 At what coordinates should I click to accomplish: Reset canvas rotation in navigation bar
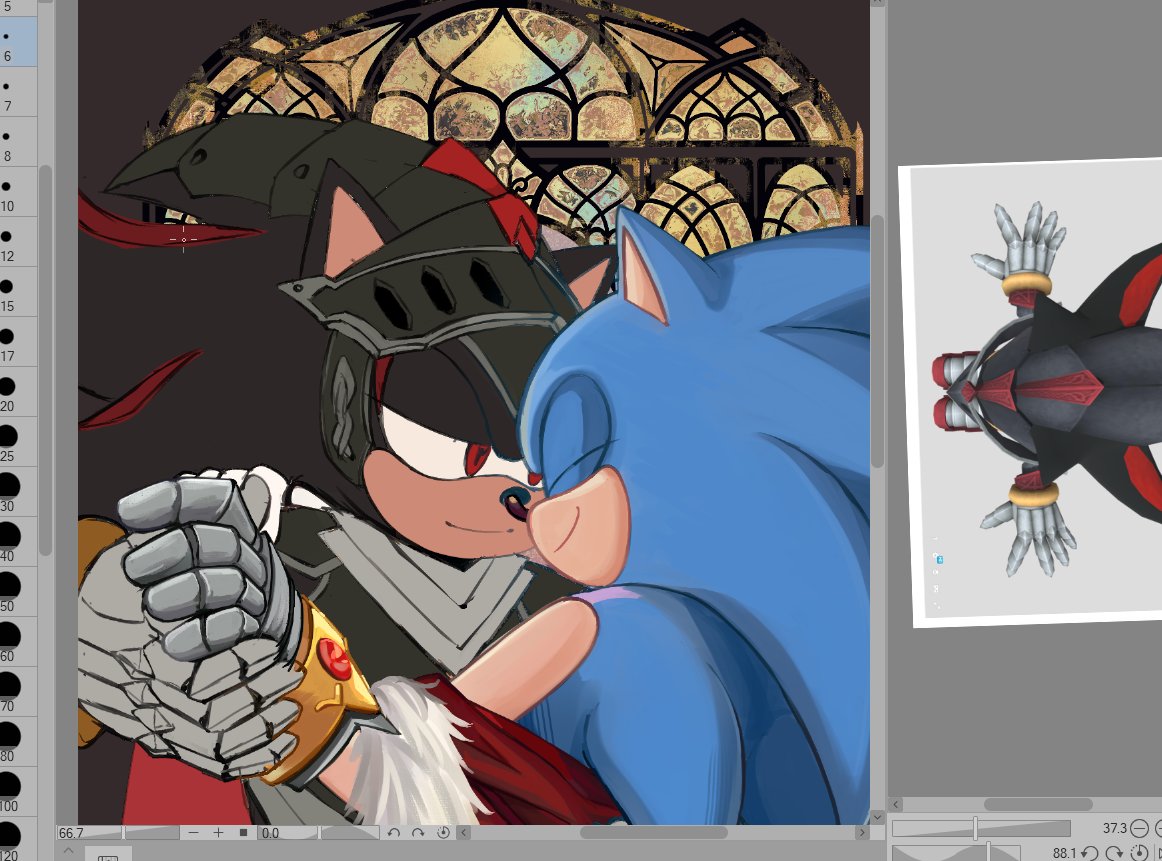(x=443, y=833)
